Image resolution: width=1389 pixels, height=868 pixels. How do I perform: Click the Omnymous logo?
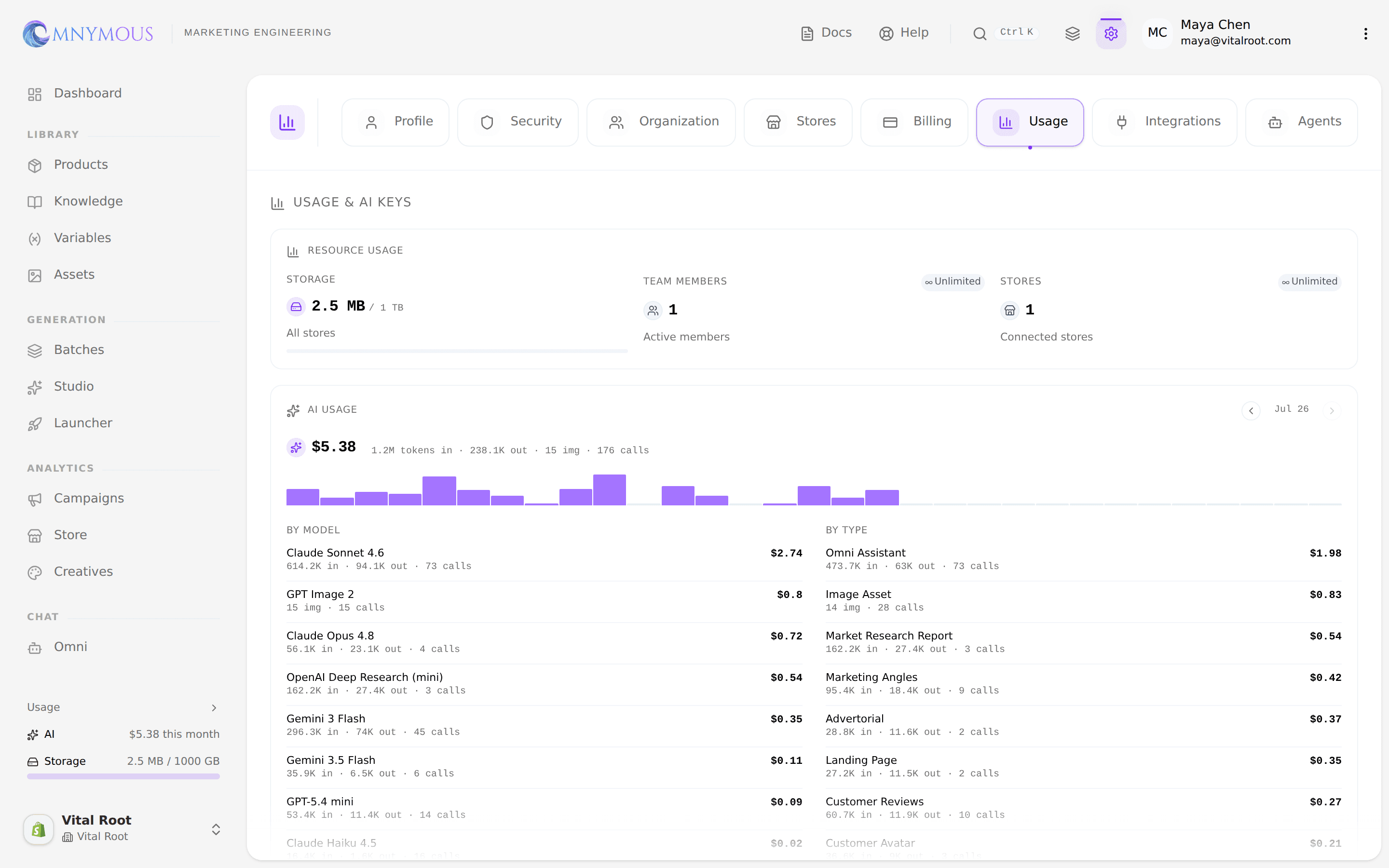[88, 33]
